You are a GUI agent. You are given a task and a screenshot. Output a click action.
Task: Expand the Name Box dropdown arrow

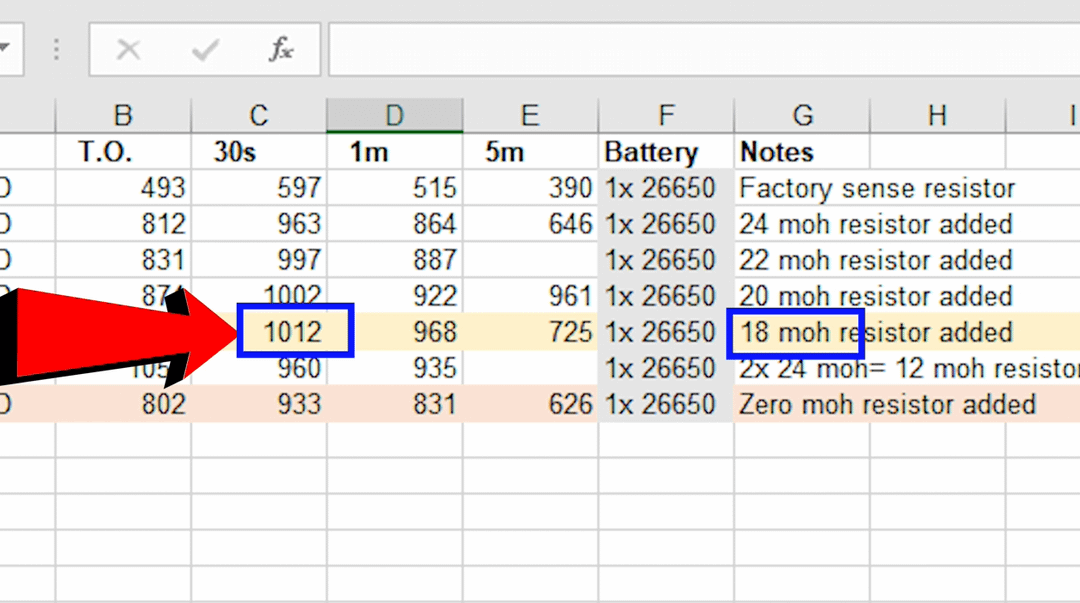pos(8,49)
